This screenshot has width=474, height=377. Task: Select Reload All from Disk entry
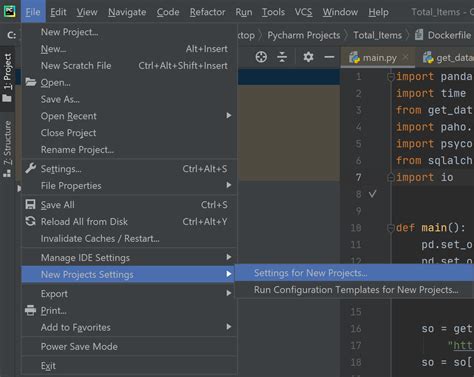129,221
